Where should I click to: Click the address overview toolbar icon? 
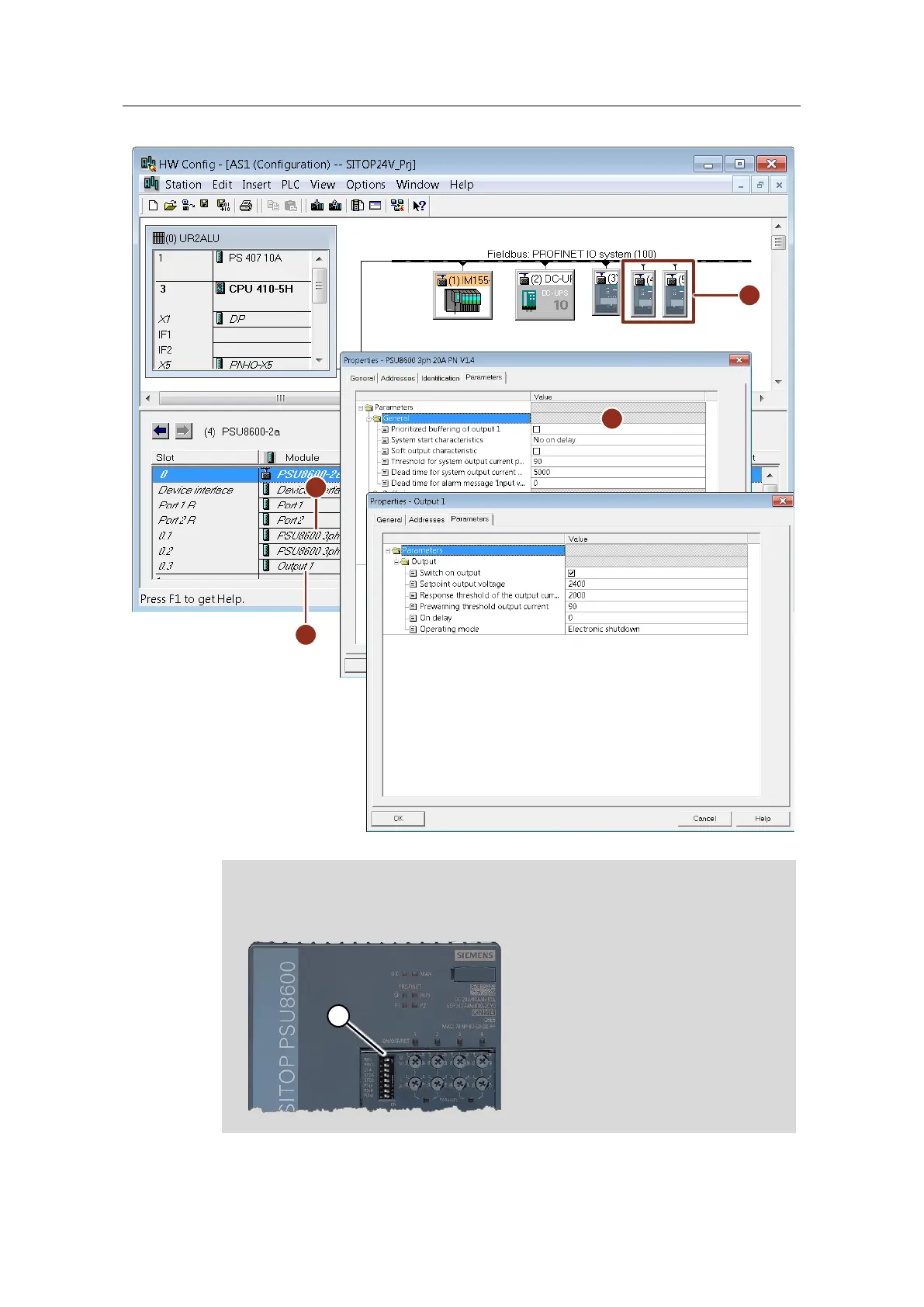[x=375, y=206]
